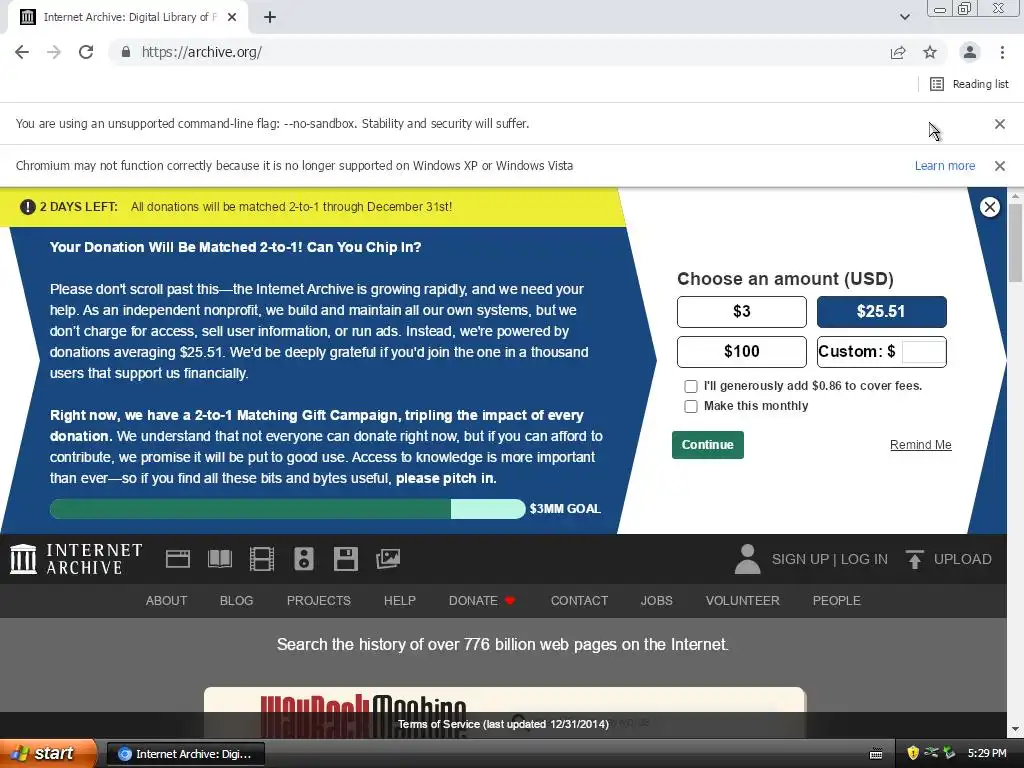Click the Internet Archive logo
The height and width of the screenshot is (768, 1024).
76,559
